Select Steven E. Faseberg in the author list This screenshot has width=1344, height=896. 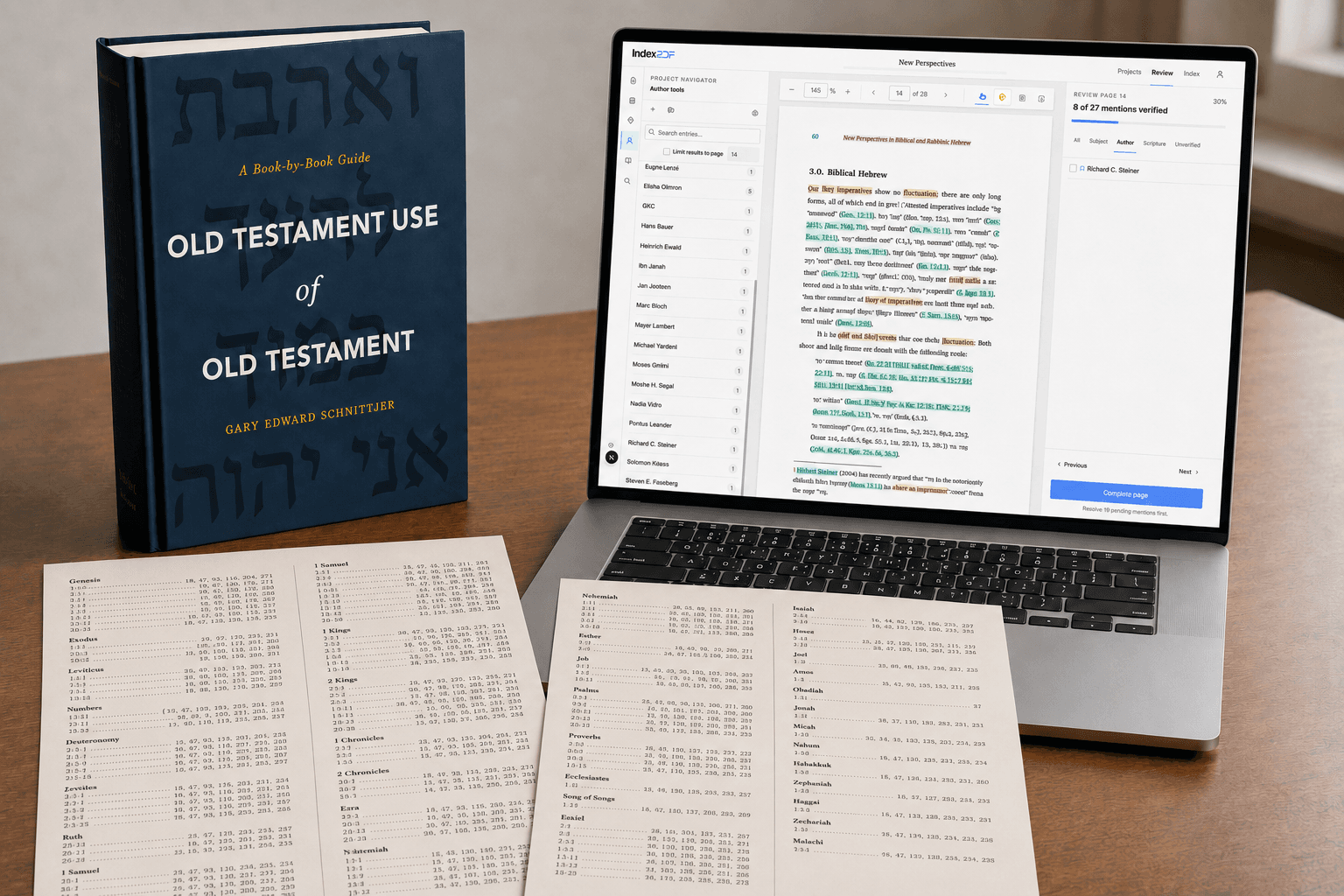coord(680,484)
